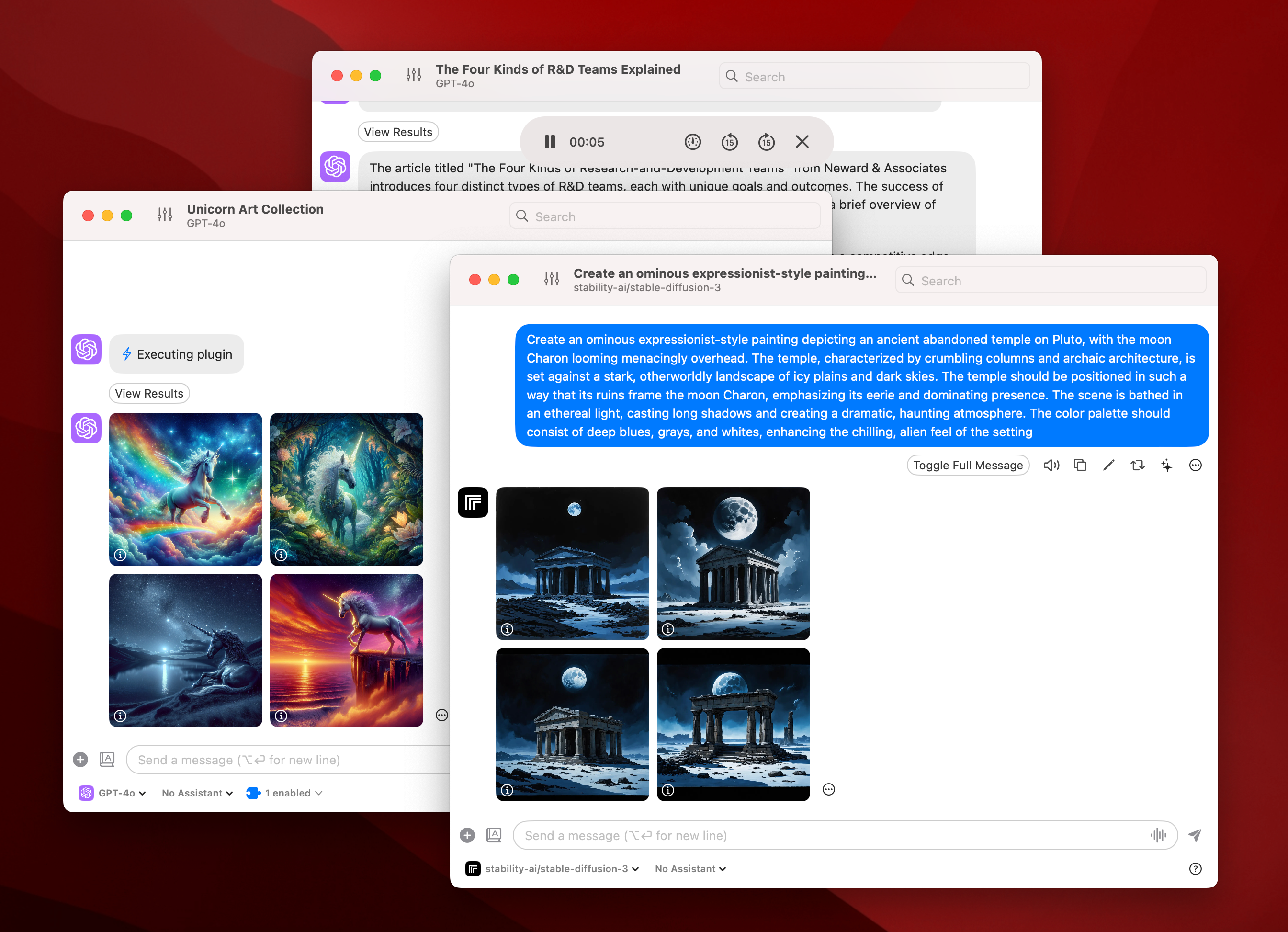This screenshot has width=1288, height=932.
Task: Close the audio playback bar
Action: (x=802, y=142)
